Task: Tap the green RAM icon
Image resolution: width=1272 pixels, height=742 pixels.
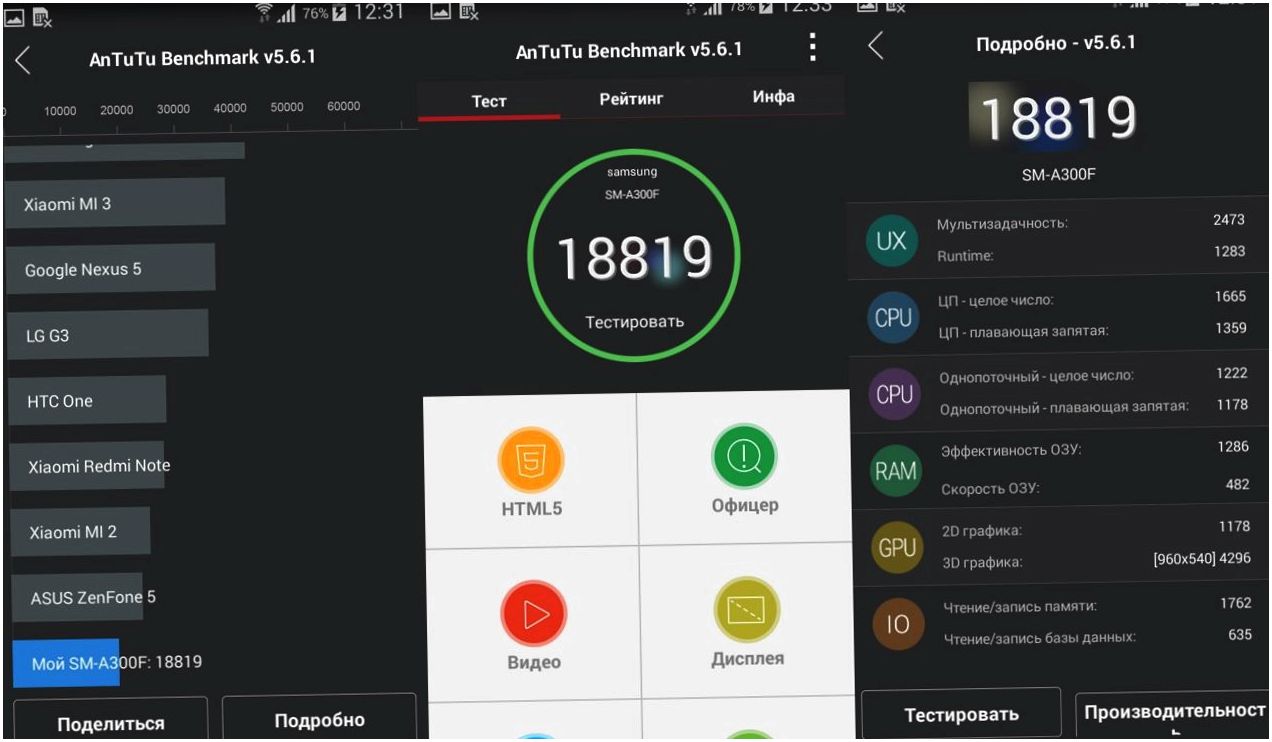Action: point(895,470)
